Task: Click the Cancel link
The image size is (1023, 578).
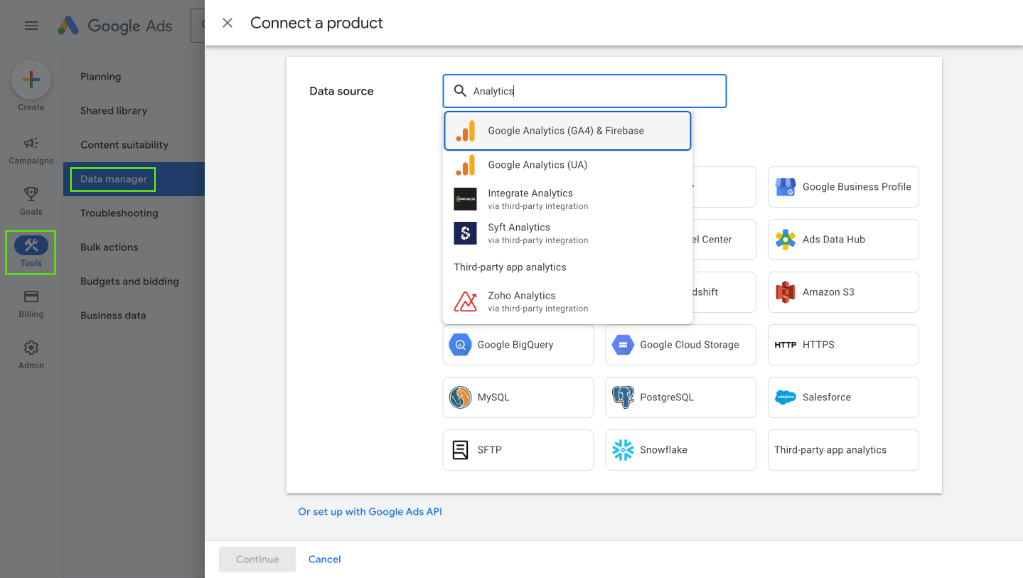Action: pos(324,559)
